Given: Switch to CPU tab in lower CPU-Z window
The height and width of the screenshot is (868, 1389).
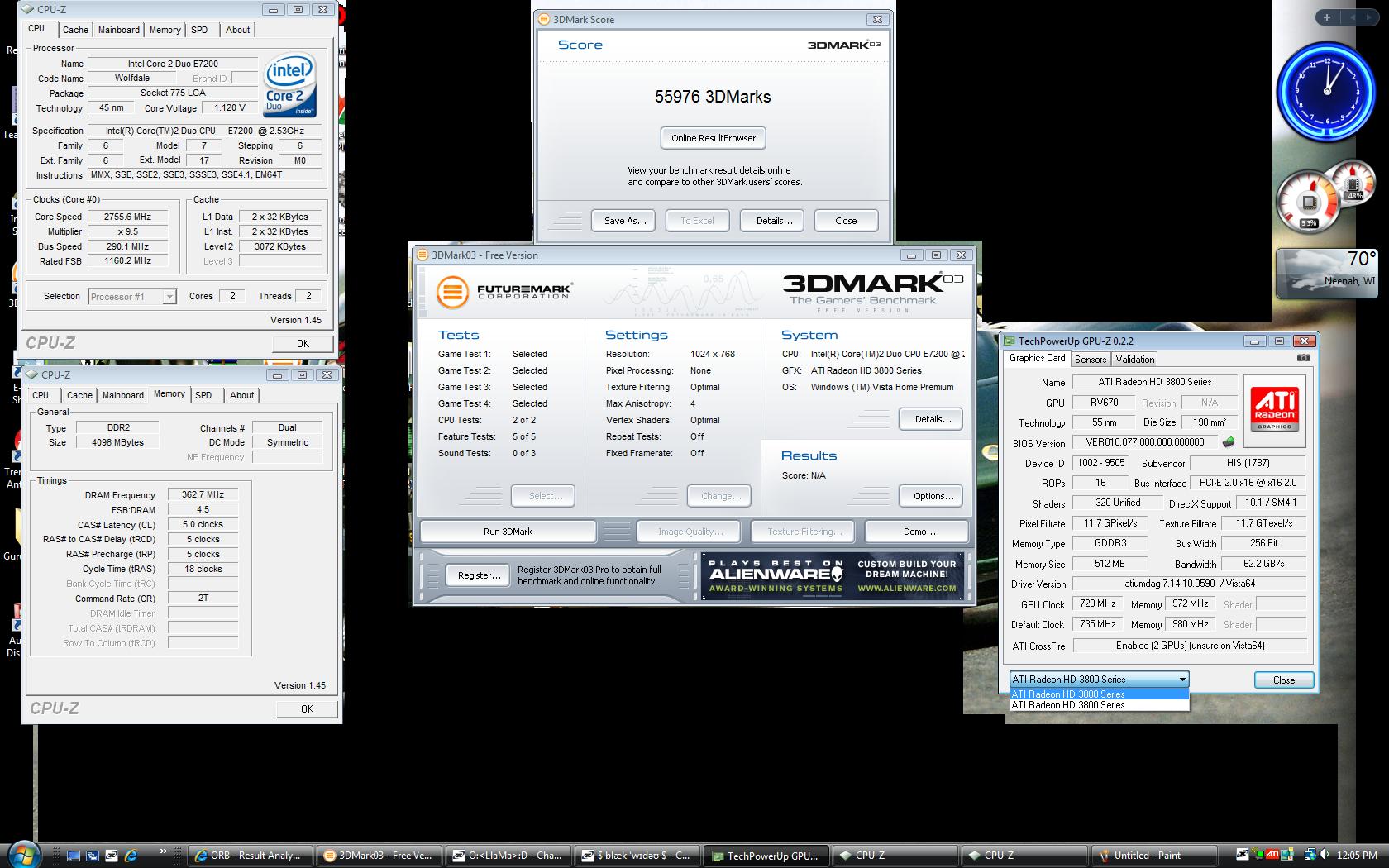Looking at the screenshot, I should tap(41, 395).
